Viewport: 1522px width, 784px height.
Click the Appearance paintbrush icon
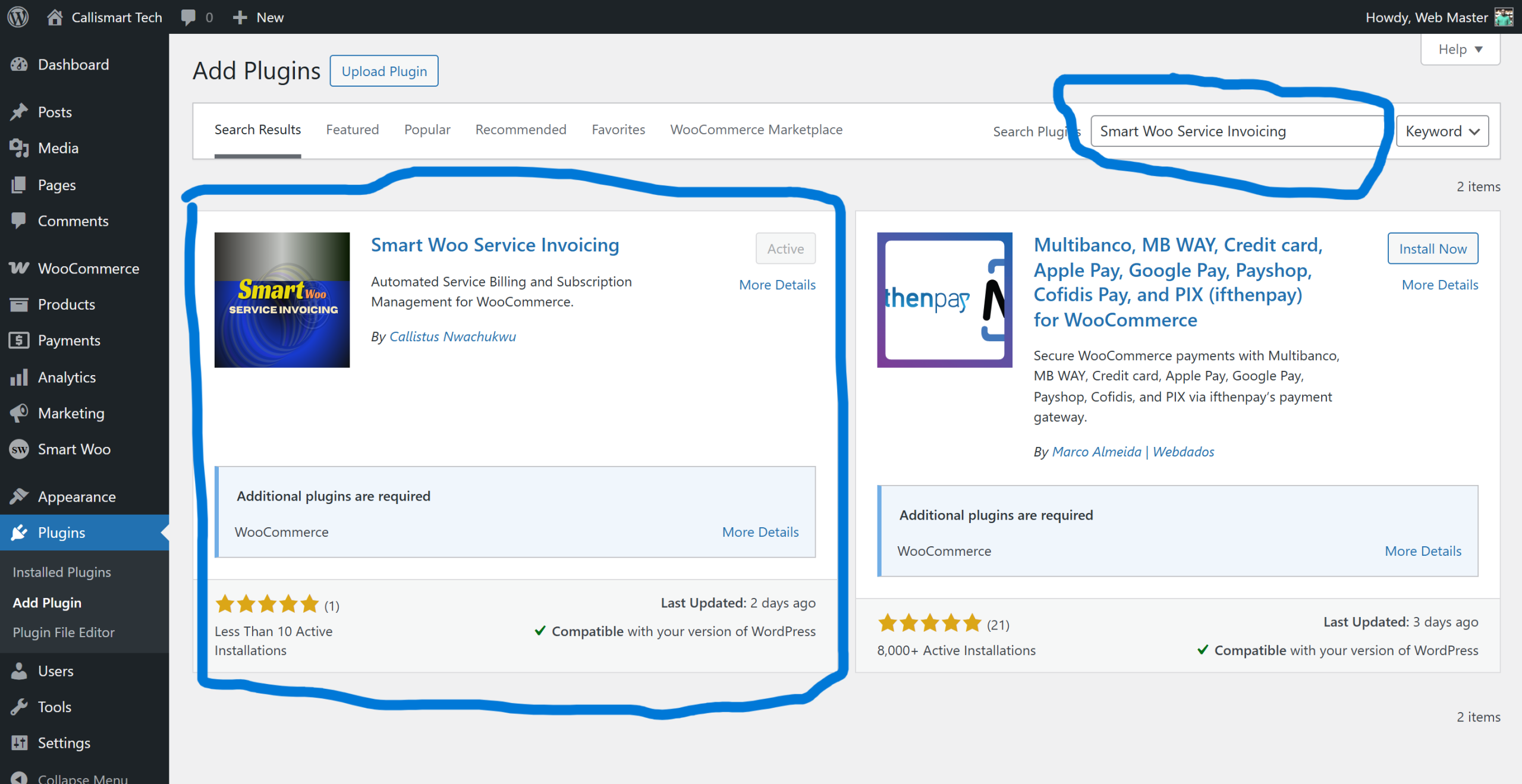coord(19,496)
